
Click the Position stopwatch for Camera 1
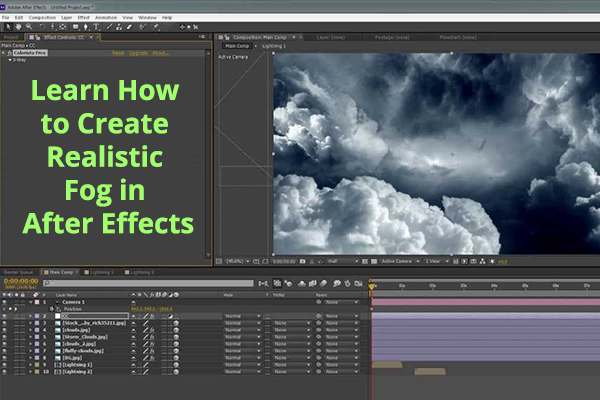[51, 309]
